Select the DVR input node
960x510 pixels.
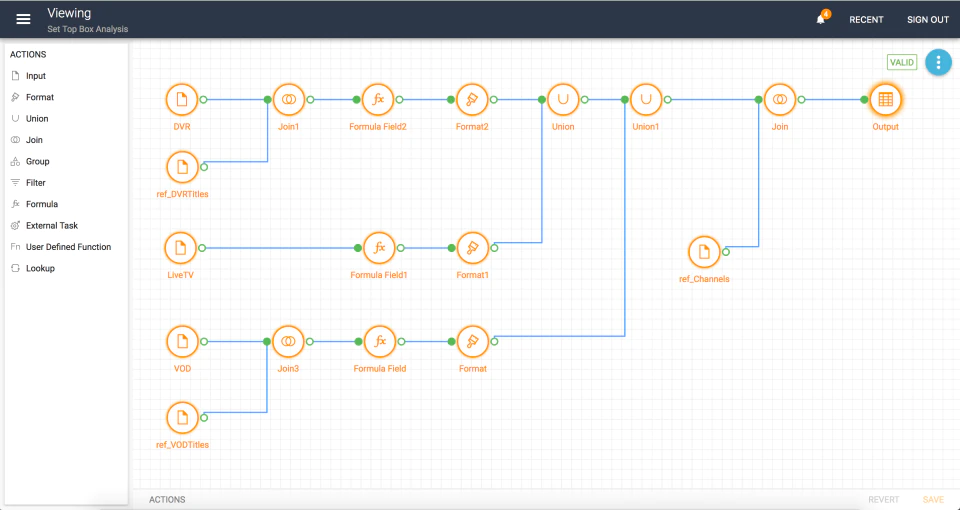point(182,99)
